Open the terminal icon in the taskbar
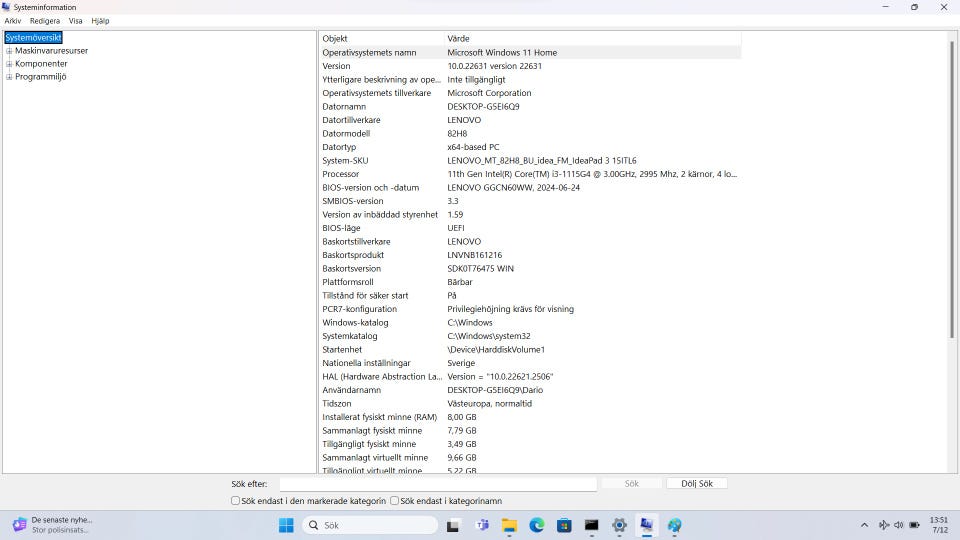The image size is (960, 540). pos(592,525)
